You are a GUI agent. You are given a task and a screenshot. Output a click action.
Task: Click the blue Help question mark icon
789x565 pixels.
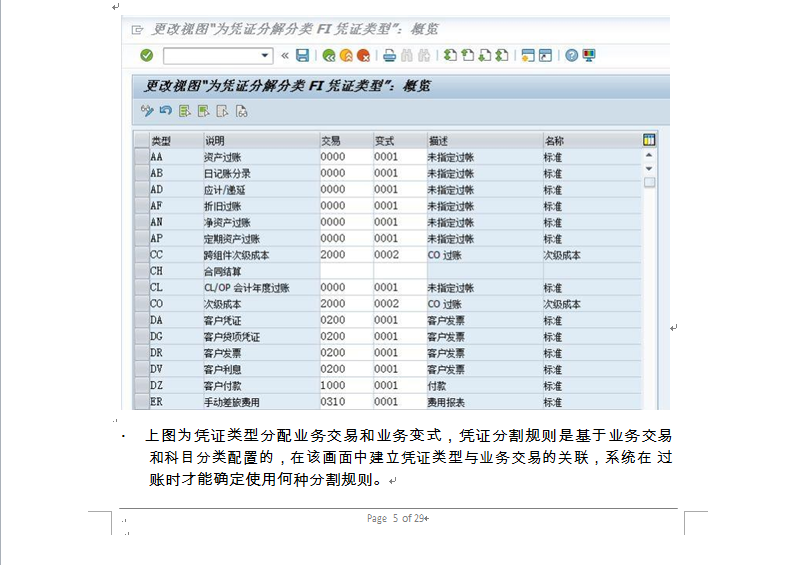tap(572, 55)
